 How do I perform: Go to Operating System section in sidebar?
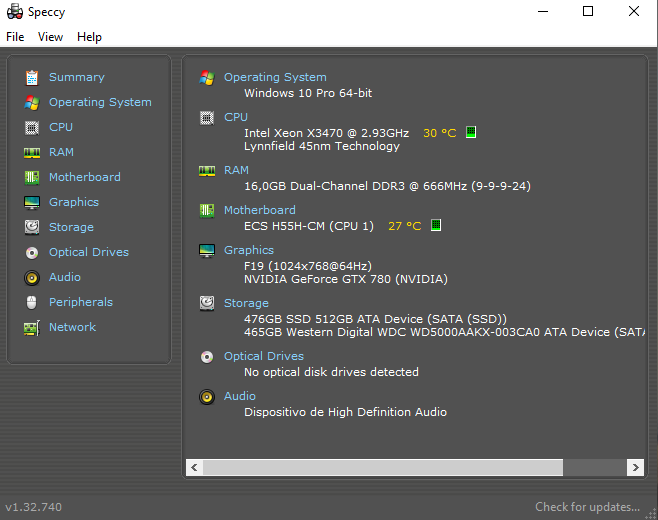coord(100,102)
